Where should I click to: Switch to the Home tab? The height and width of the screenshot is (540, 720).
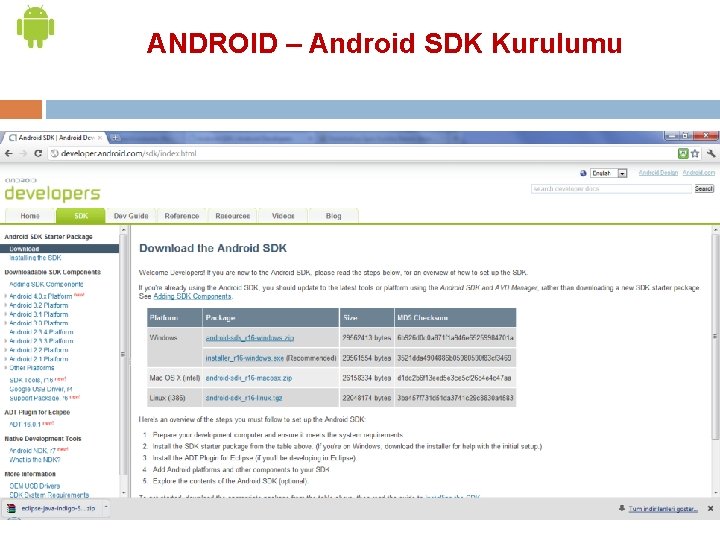point(30,216)
